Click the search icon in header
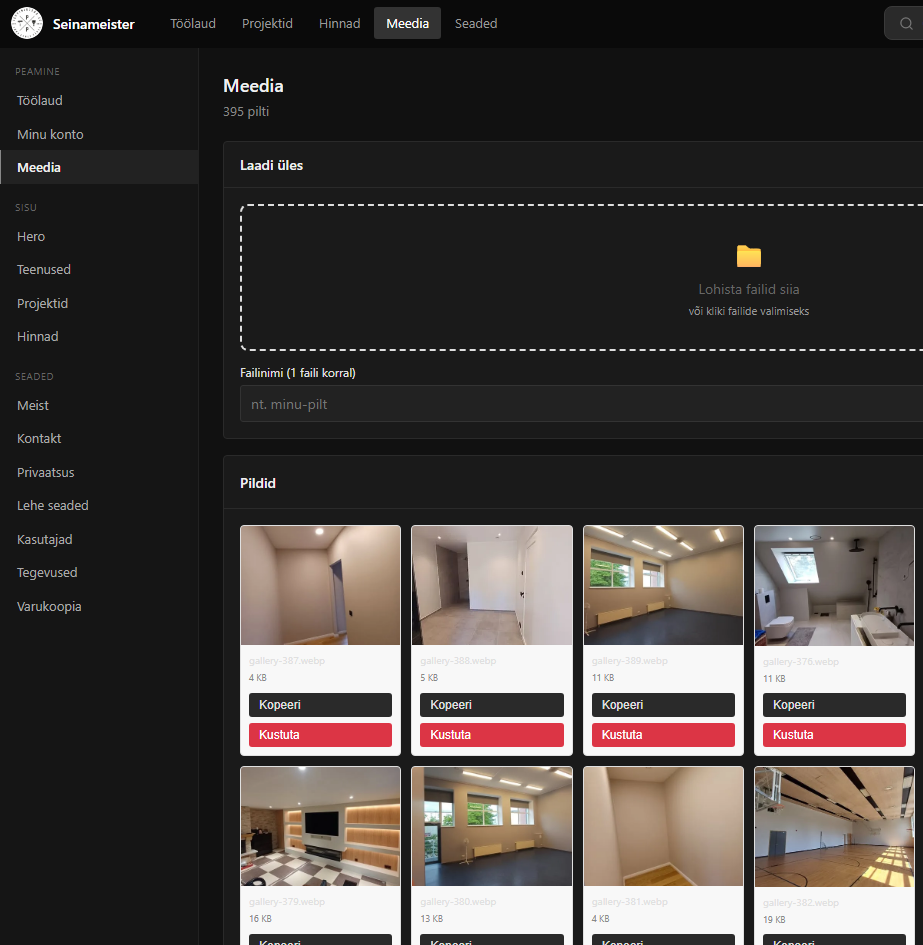The width and height of the screenshot is (923, 945). [905, 24]
